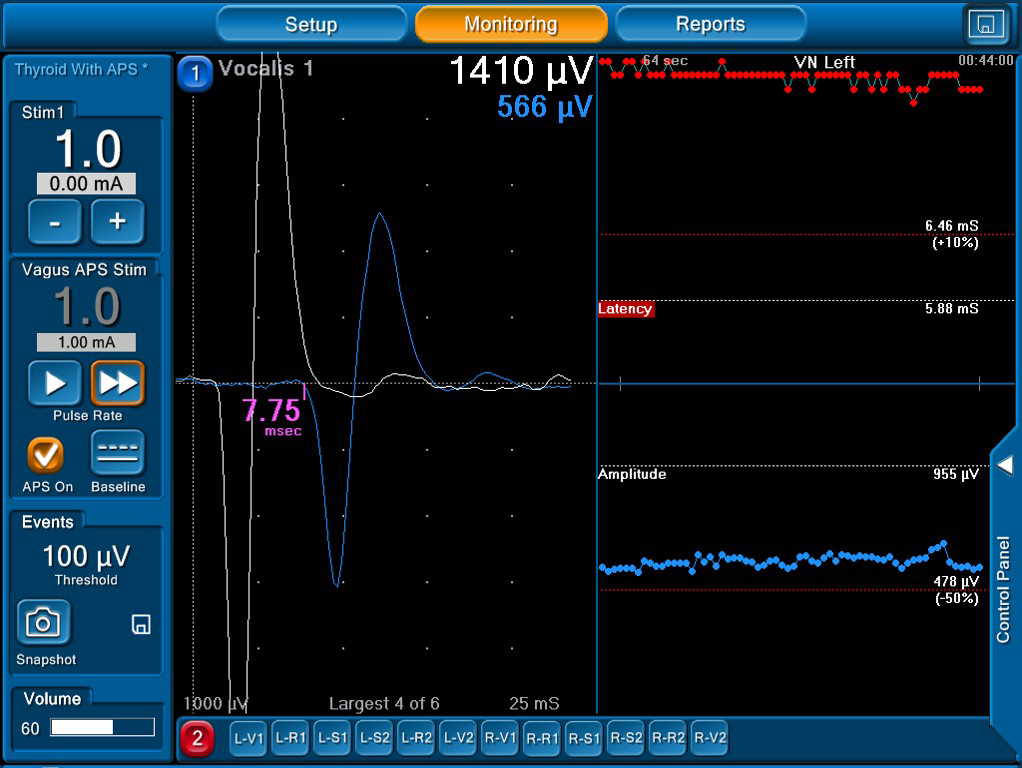Viewport: 1022px width, 768px height.
Task: Select the fast-forward pulse rate button
Action: (117, 383)
